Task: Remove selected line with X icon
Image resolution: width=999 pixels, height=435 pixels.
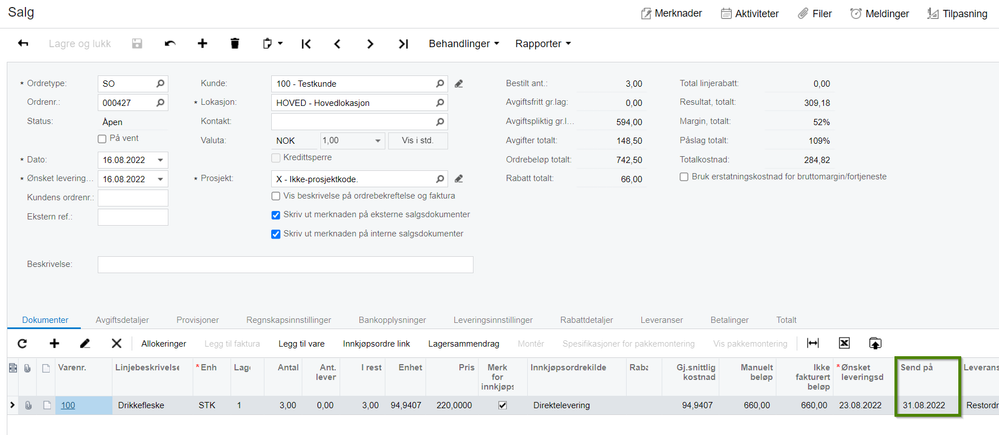Action: [117, 343]
